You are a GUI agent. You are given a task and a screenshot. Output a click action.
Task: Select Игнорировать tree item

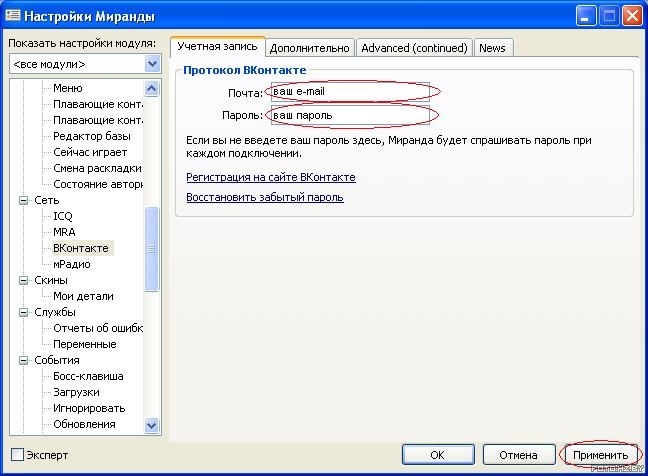click(89, 409)
